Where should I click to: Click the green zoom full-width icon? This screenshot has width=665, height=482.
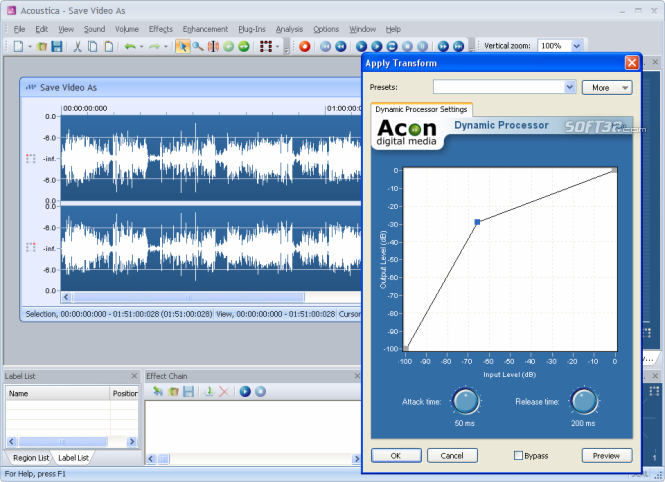point(244,46)
